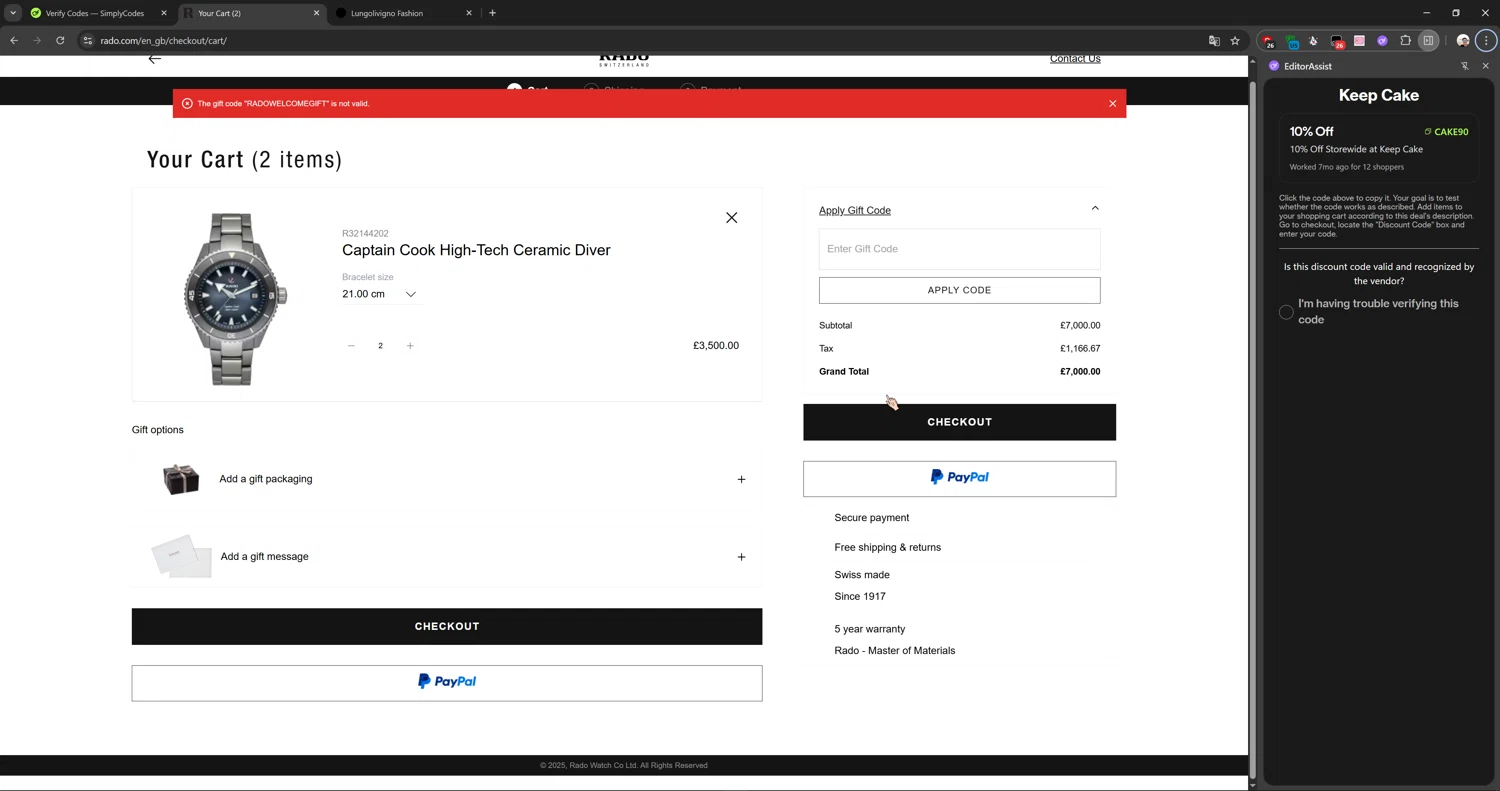
Task: Open the purple EditorAssist toolbar extension
Action: (x=1382, y=41)
